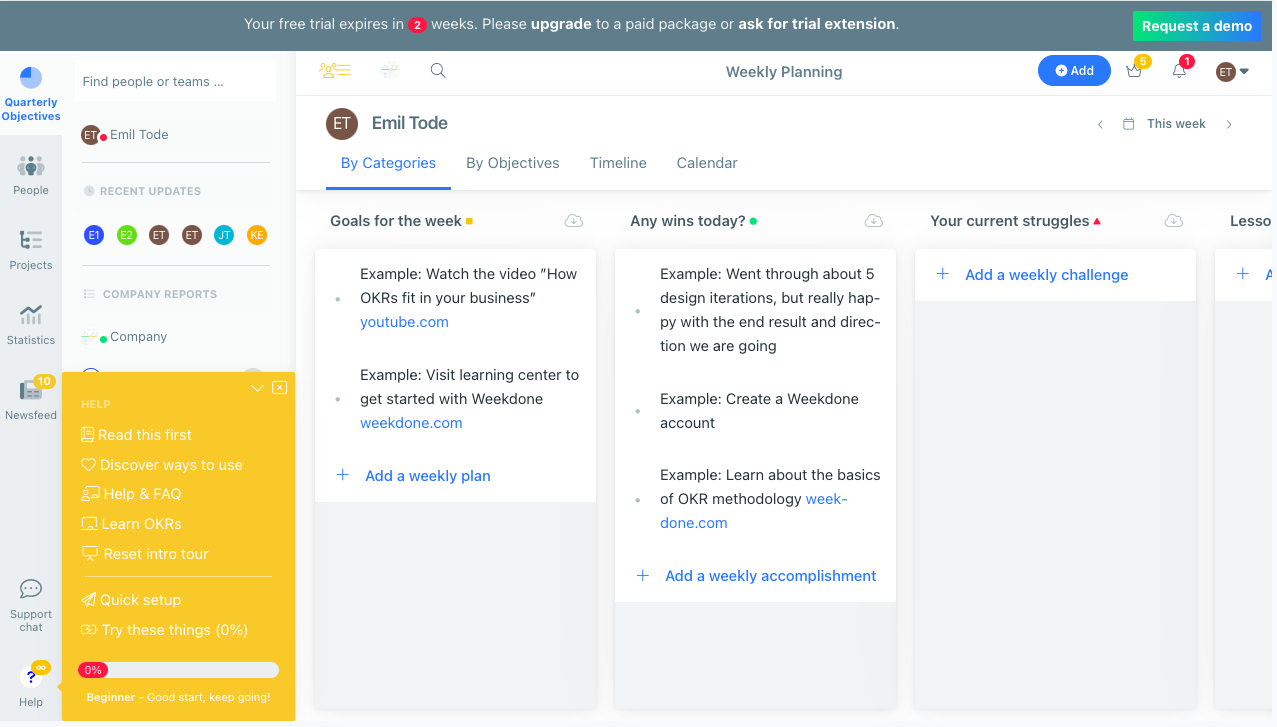Select the green E2 avatar in recent updates

coord(126,235)
